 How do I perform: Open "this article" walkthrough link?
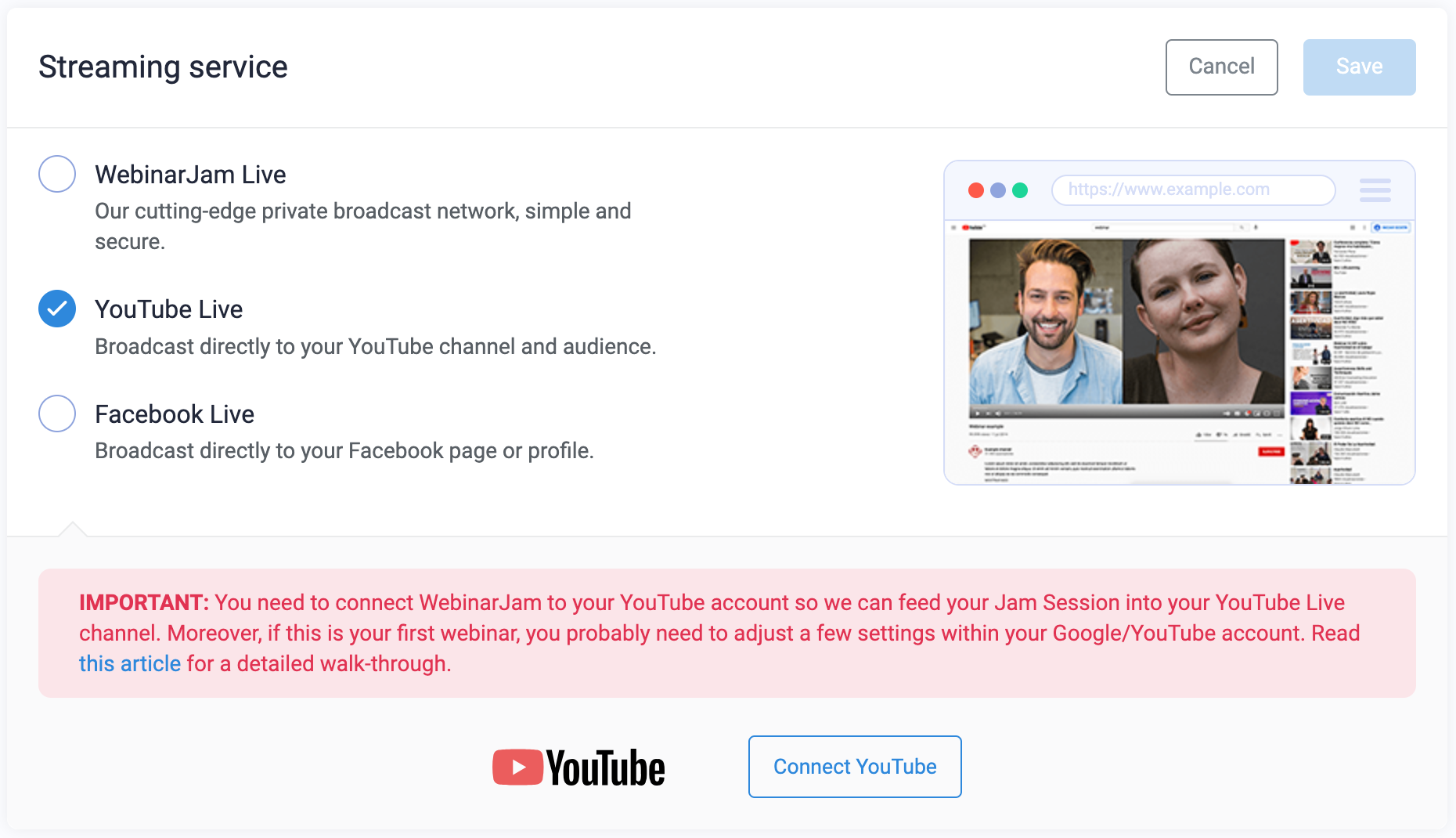[129, 663]
